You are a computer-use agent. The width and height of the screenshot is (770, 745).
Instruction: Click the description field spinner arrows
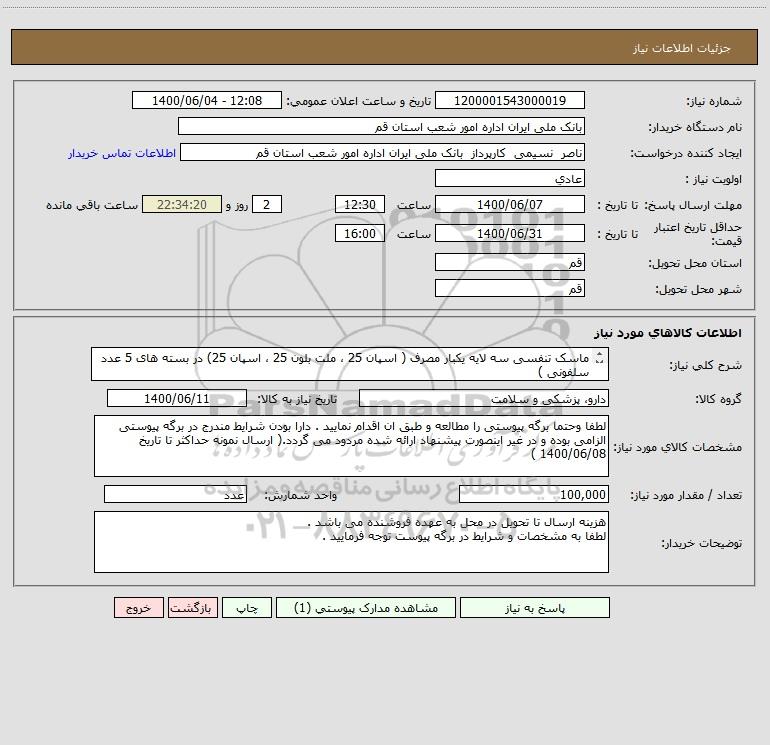click(599, 359)
